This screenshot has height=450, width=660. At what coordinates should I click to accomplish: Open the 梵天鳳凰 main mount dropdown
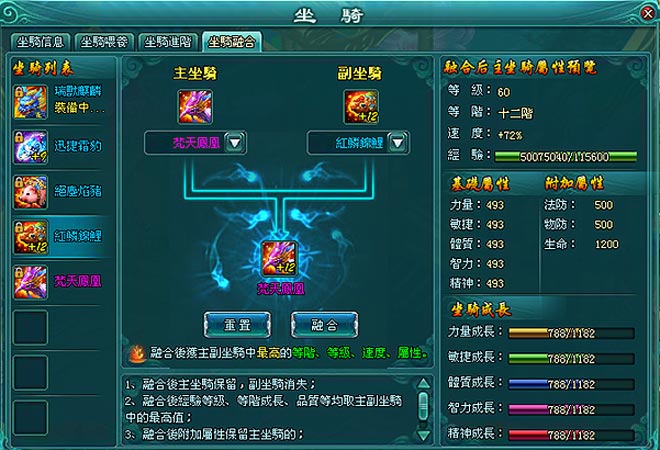pos(234,143)
